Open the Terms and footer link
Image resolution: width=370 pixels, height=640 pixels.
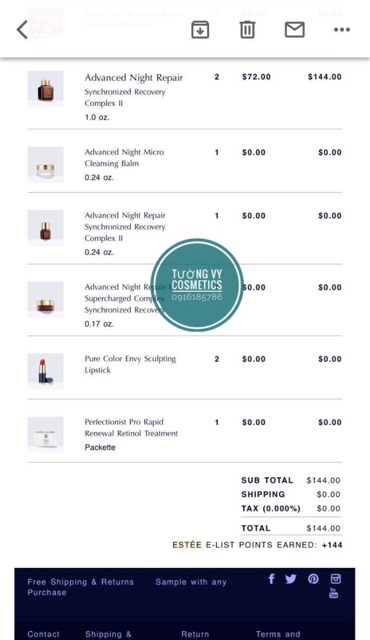point(278,634)
